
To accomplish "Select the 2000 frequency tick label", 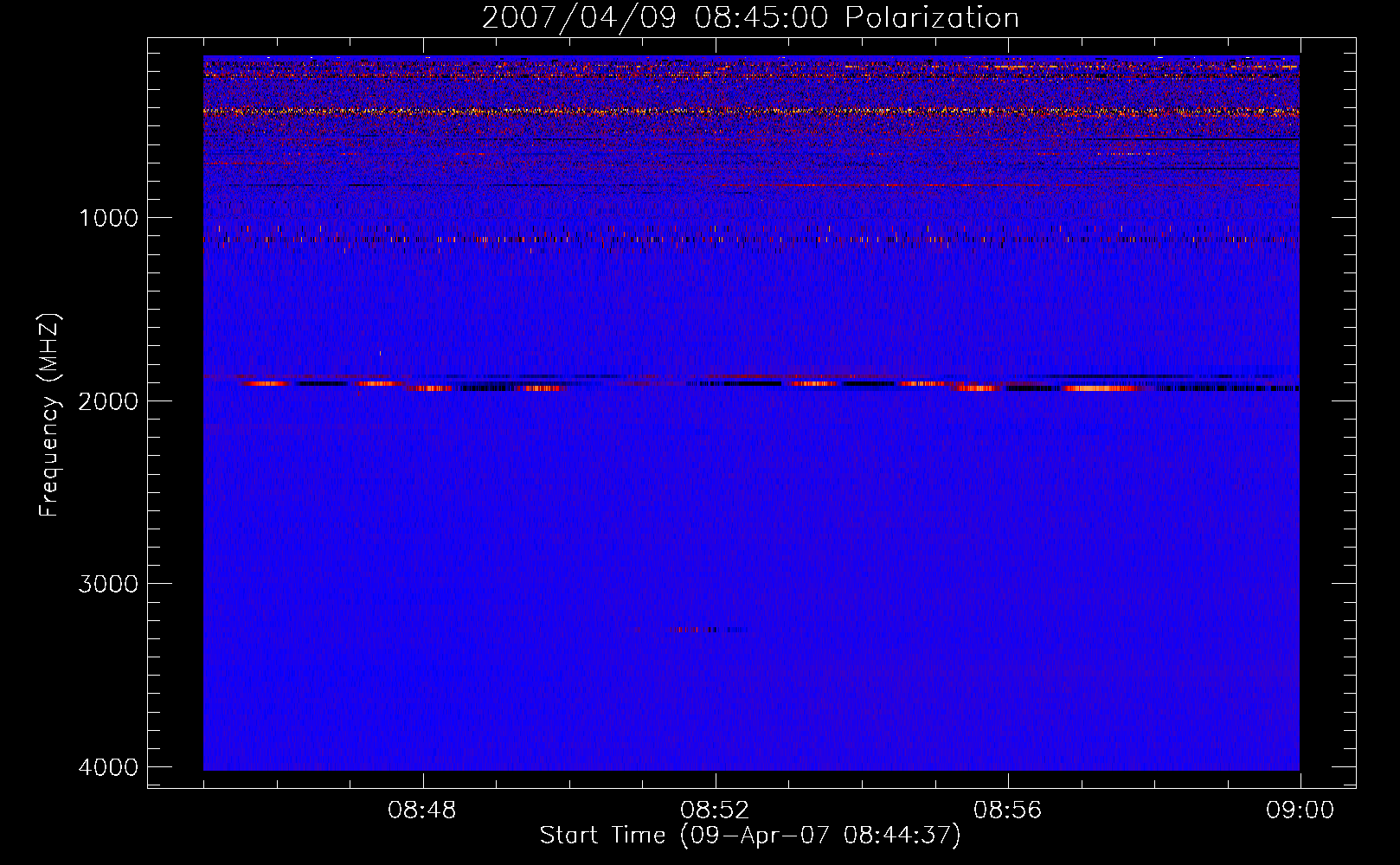I will click(x=108, y=401).
